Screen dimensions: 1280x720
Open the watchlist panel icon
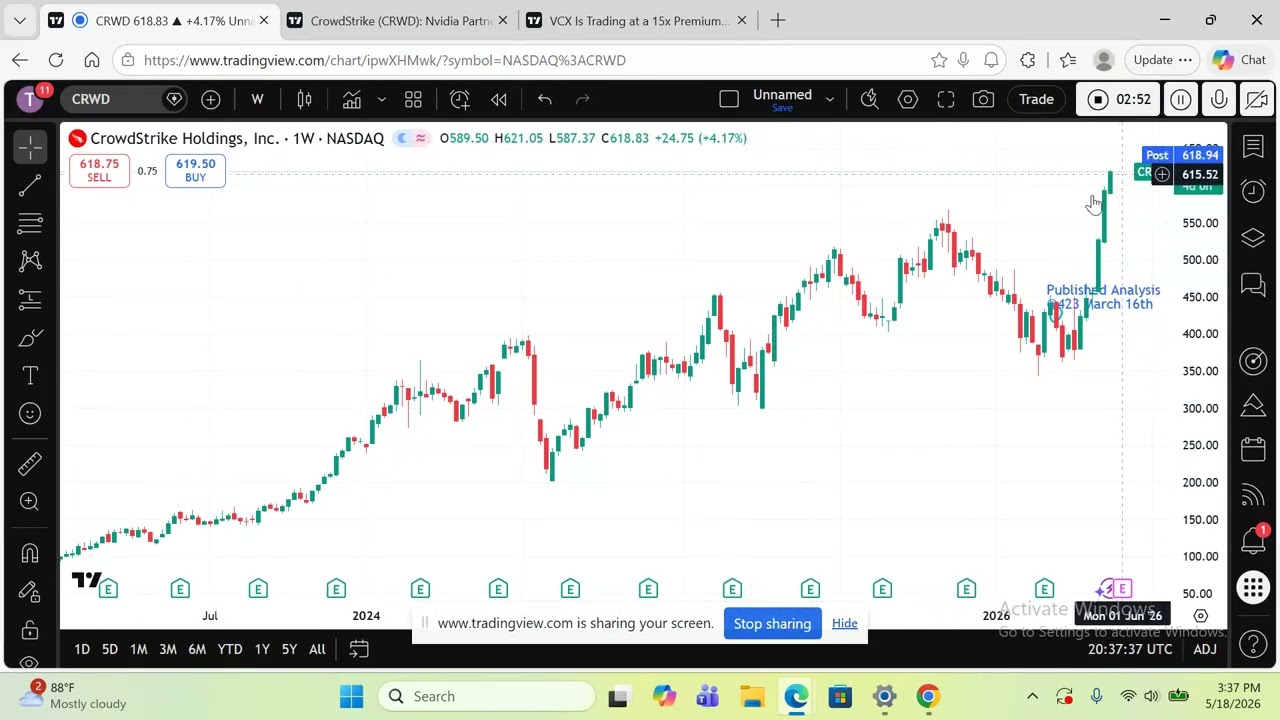tap(1253, 147)
